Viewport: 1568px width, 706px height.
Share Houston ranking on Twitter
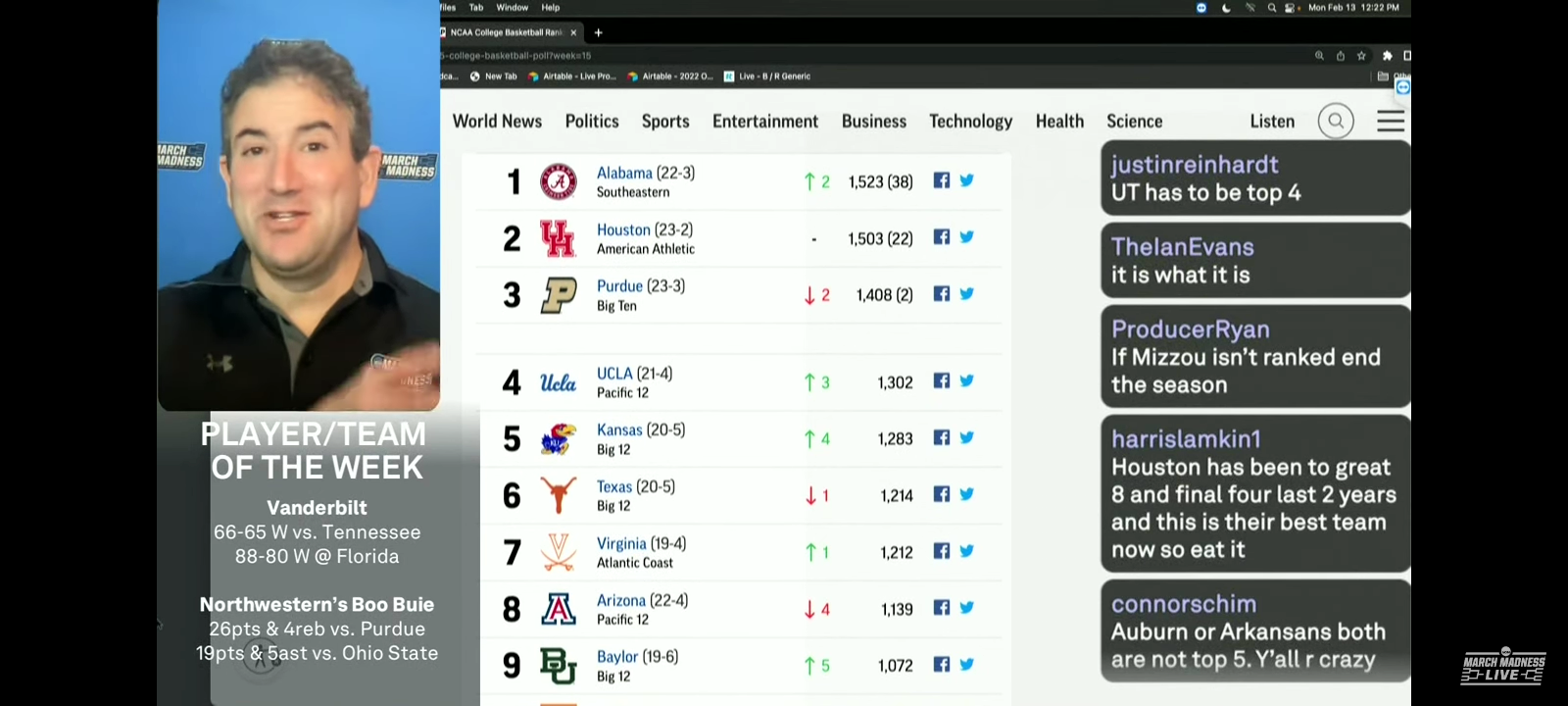coord(967,237)
